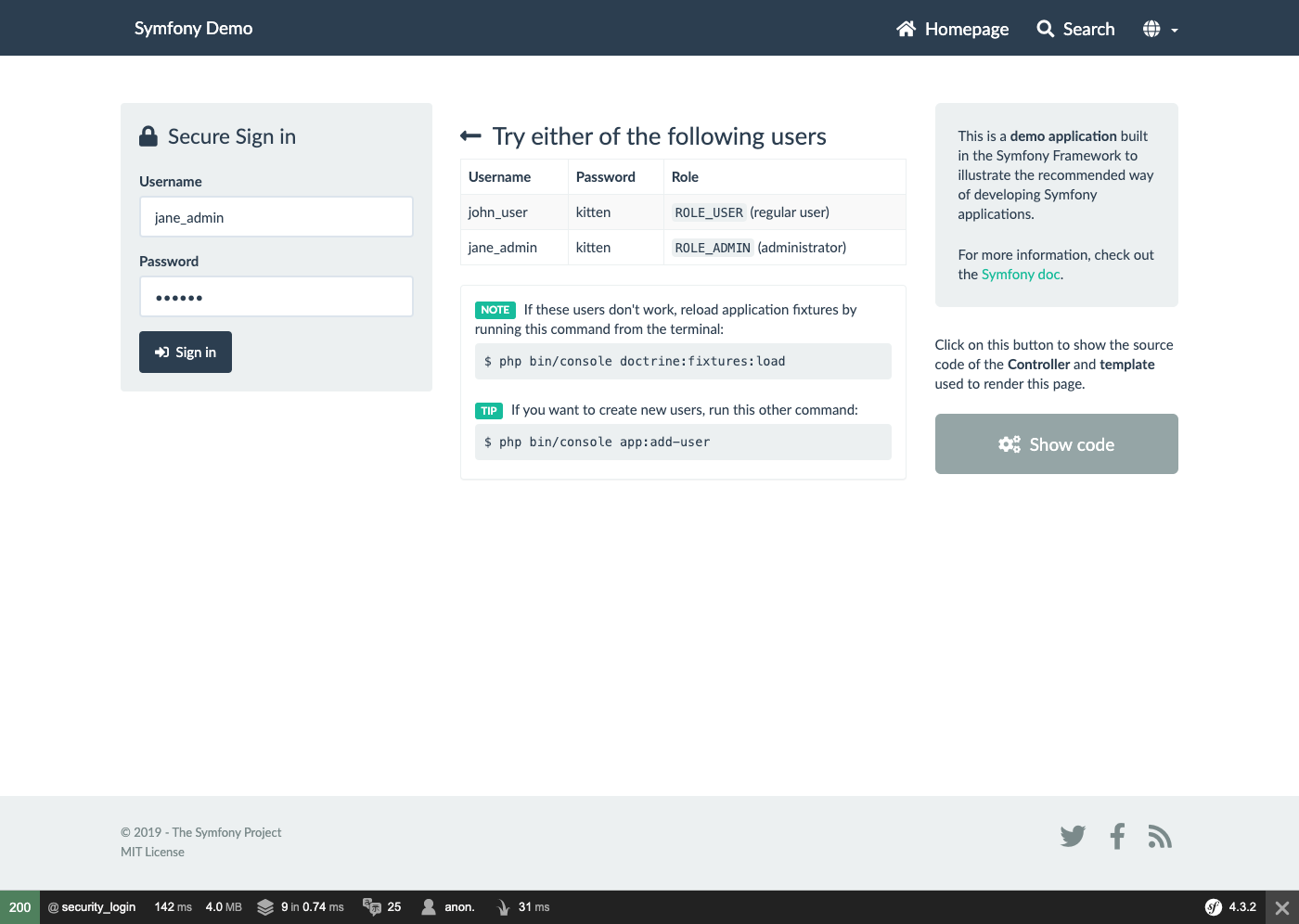Click ROLE_ADMIN role code
This screenshot has height=924, width=1299.
point(713,248)
